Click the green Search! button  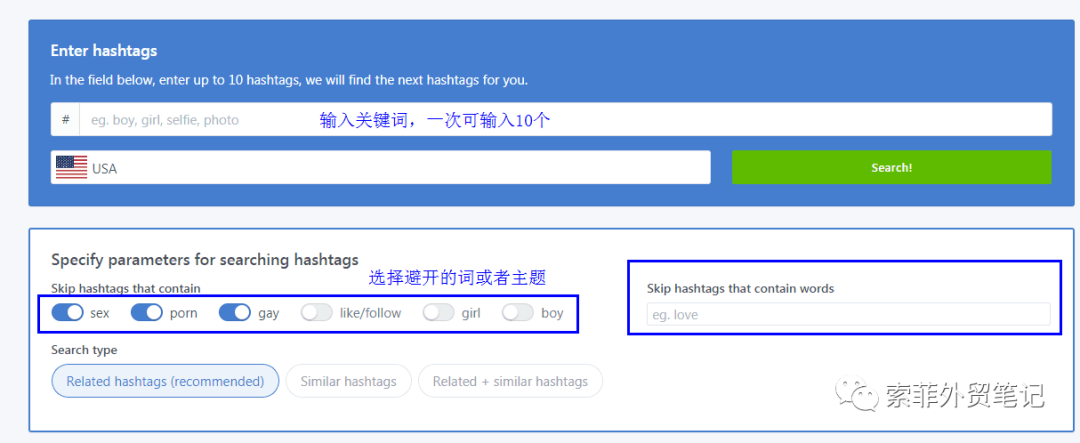point(891,167)
